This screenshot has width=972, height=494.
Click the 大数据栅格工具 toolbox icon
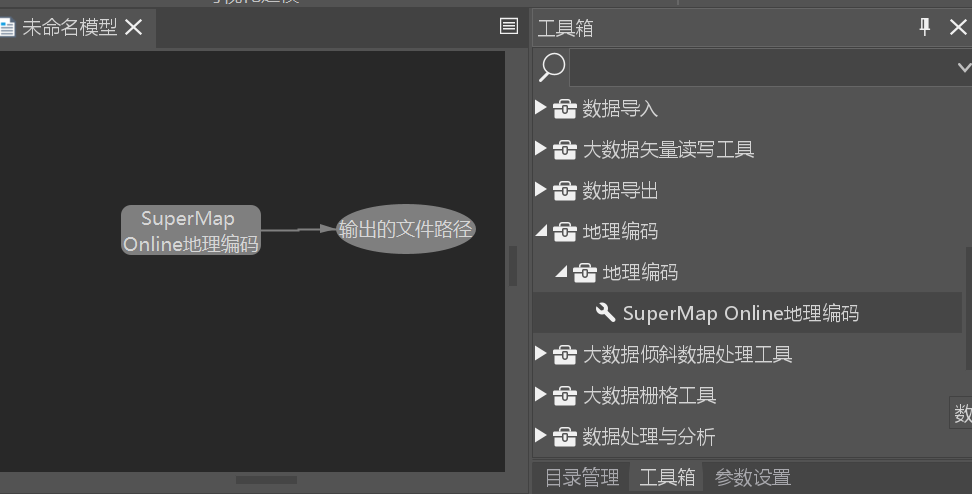(x=565, y=395)
